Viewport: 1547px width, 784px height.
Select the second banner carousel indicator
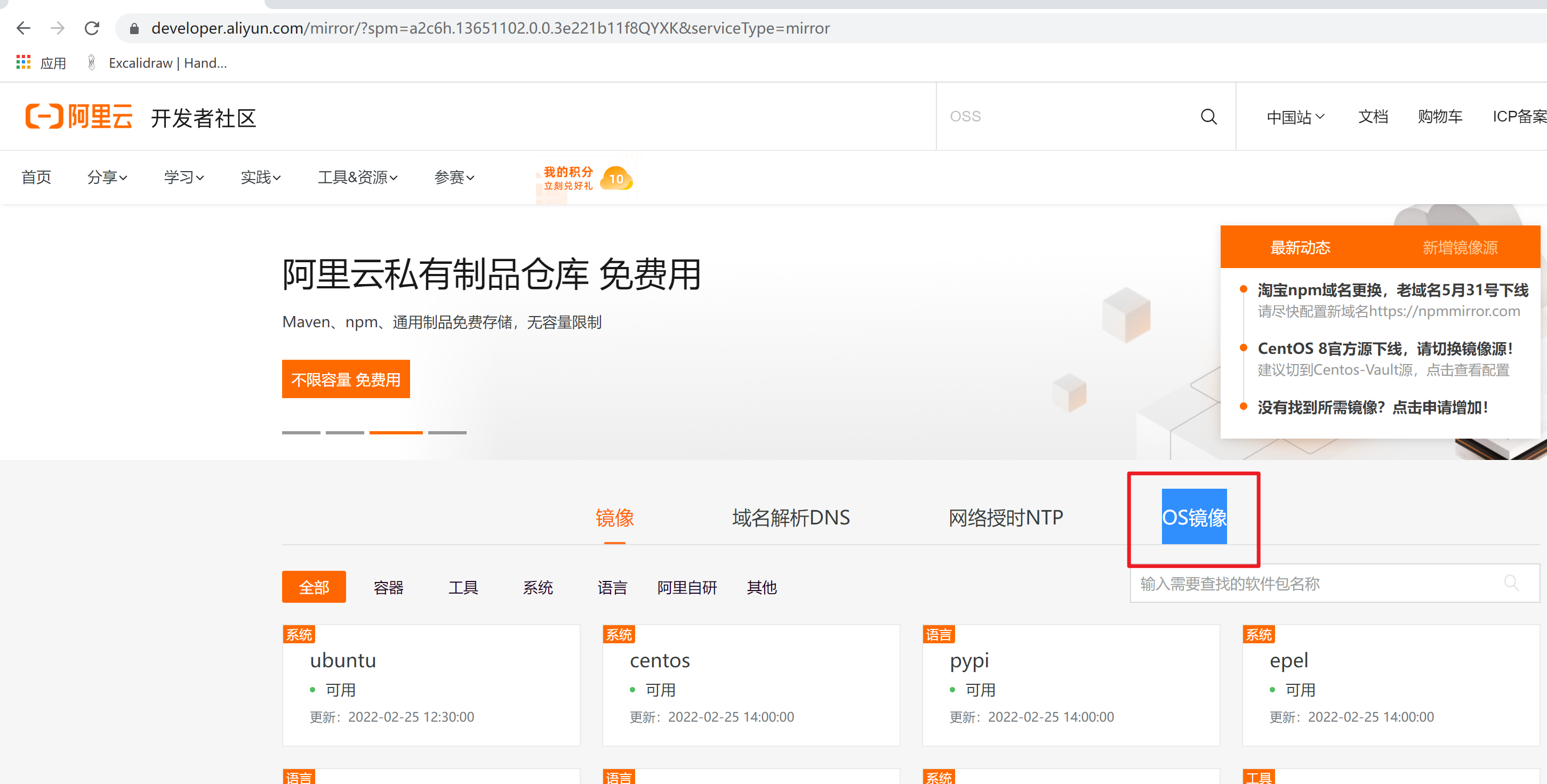(344, 432)
